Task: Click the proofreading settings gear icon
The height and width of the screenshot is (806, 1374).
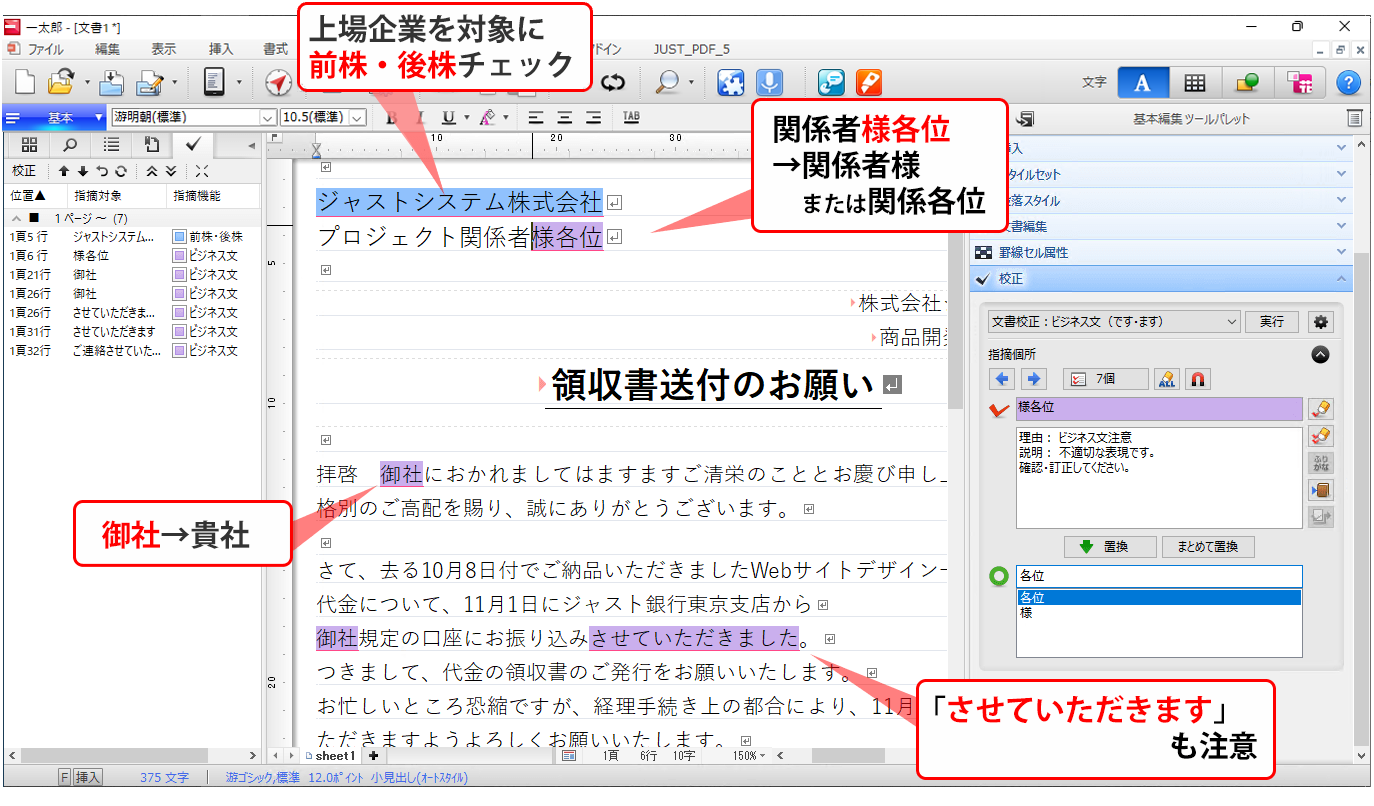Action: 1321,322
